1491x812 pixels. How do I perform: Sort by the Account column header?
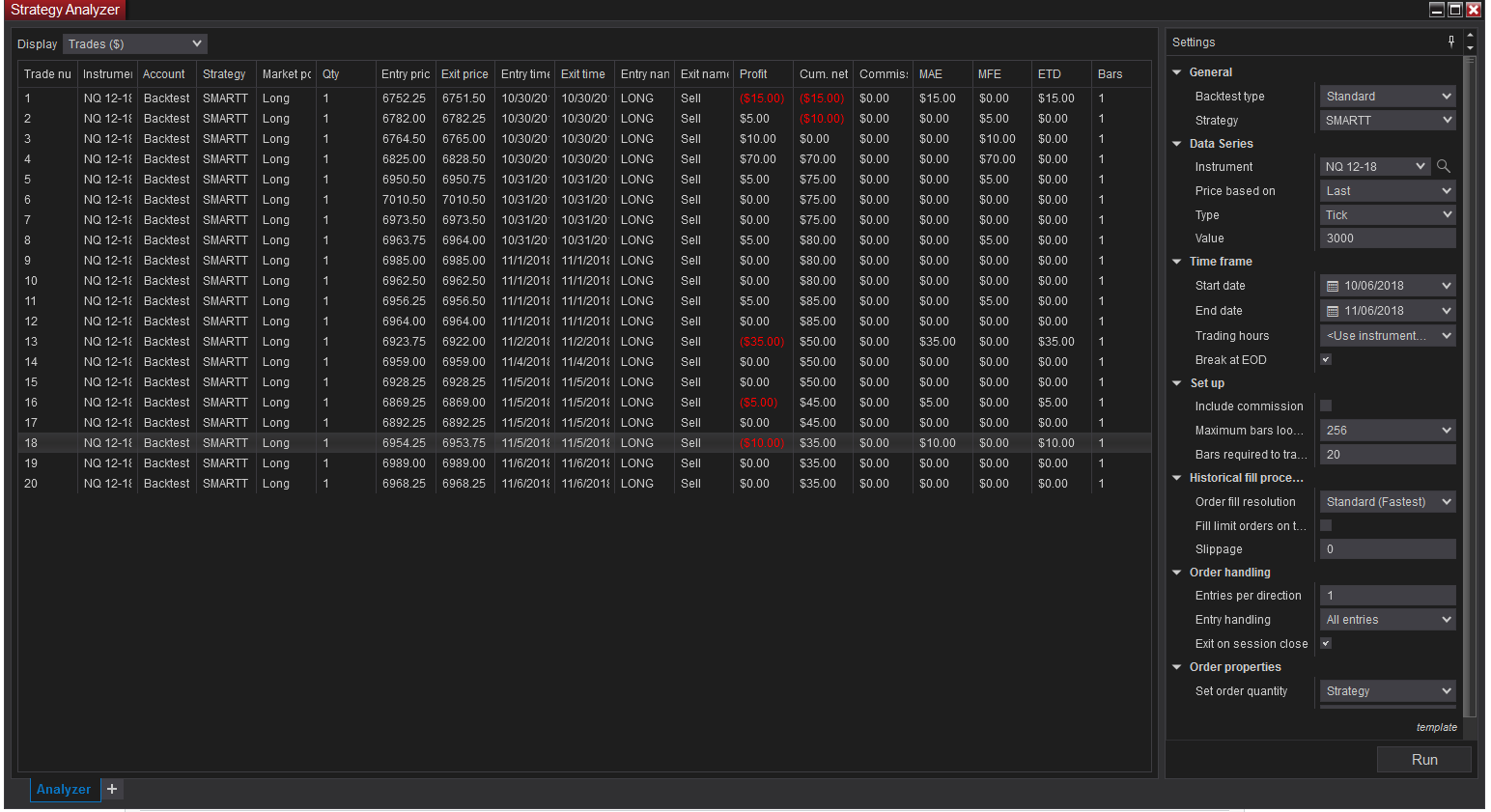pyautogui.click(x=166, y=73)
